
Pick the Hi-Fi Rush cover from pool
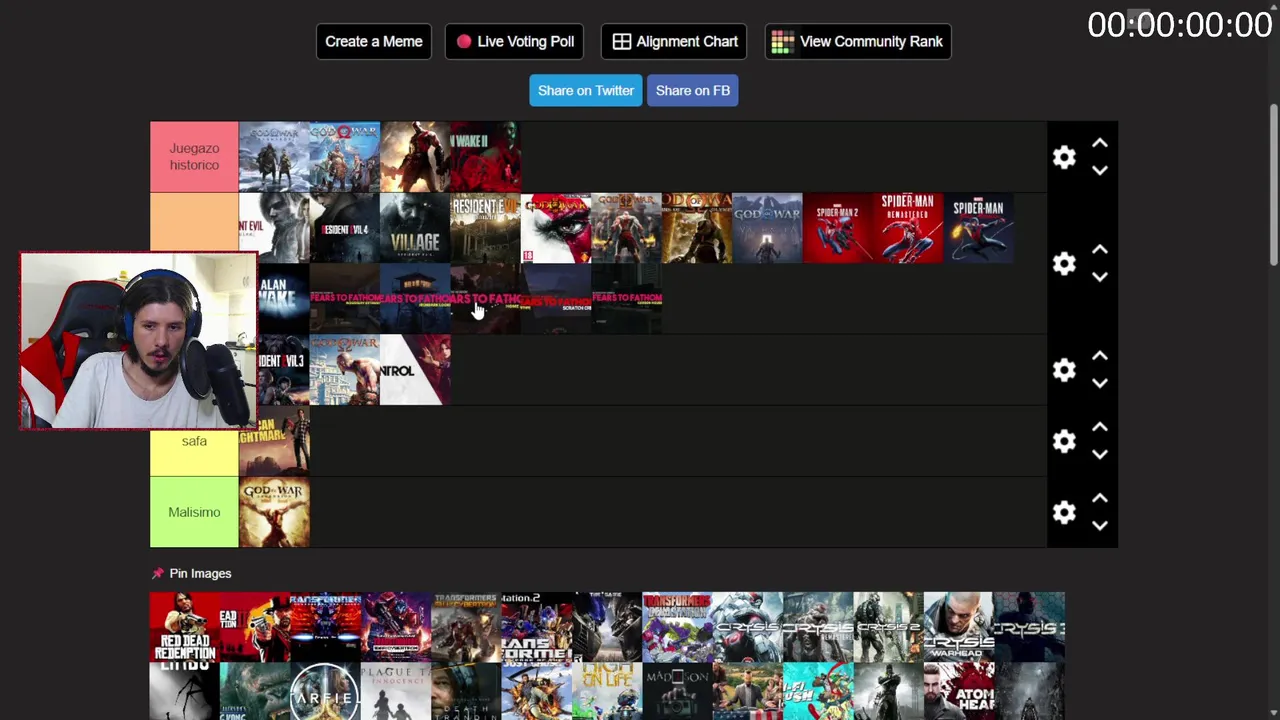click(x=818, y=691)
